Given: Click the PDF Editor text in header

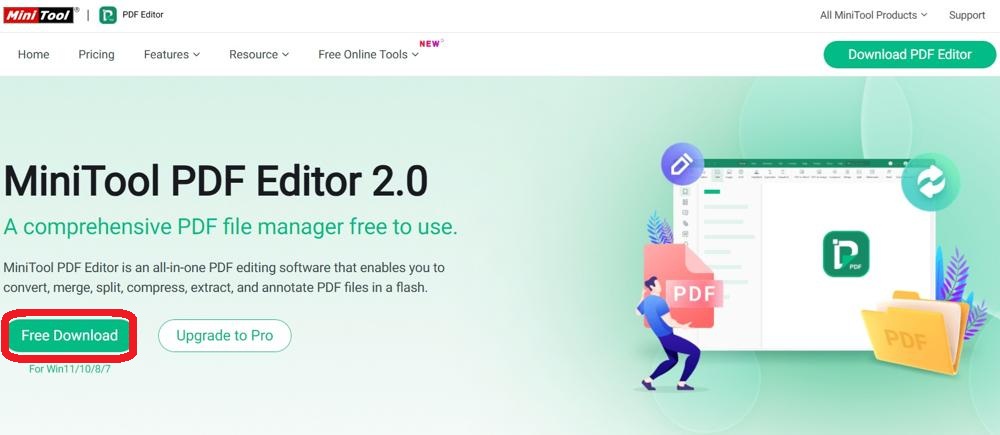Looking at the screenshot, I should [143, 15].
